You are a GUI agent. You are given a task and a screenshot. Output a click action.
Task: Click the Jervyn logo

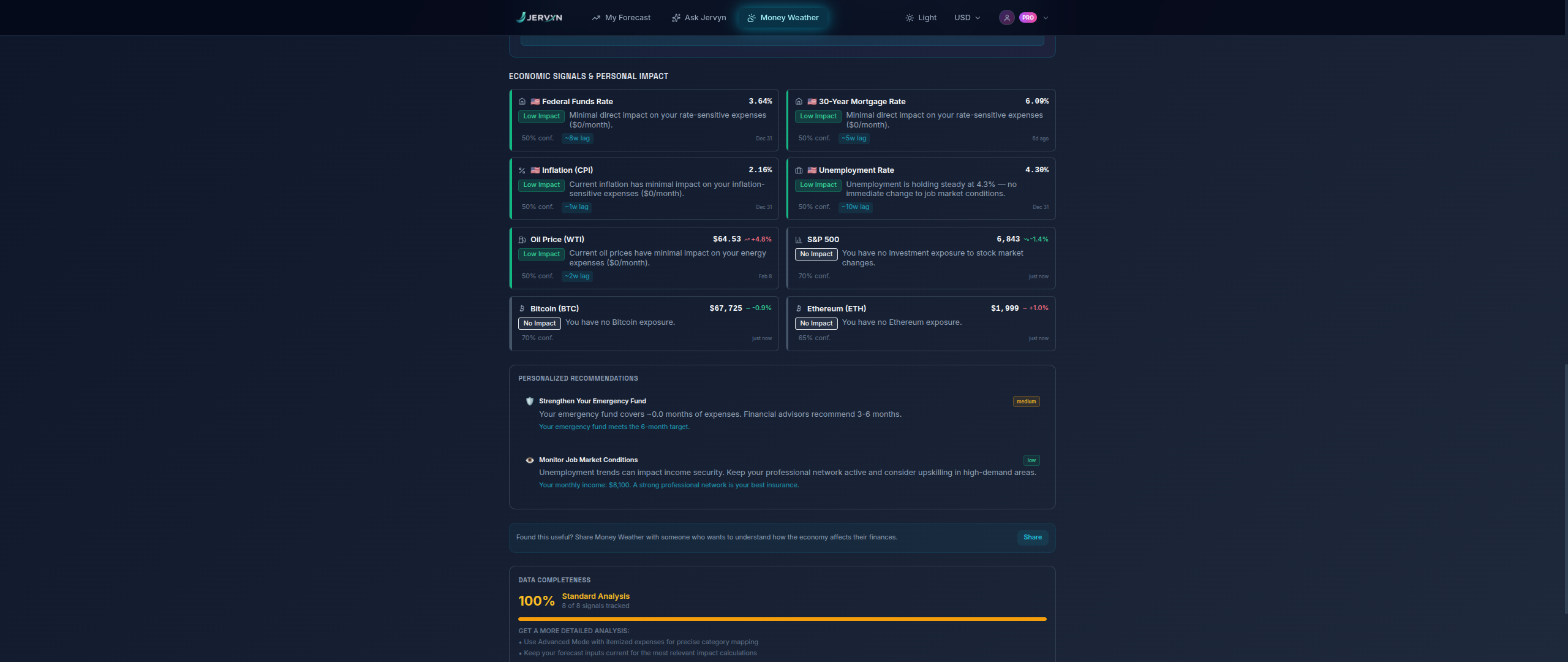(x=540, y=17)
